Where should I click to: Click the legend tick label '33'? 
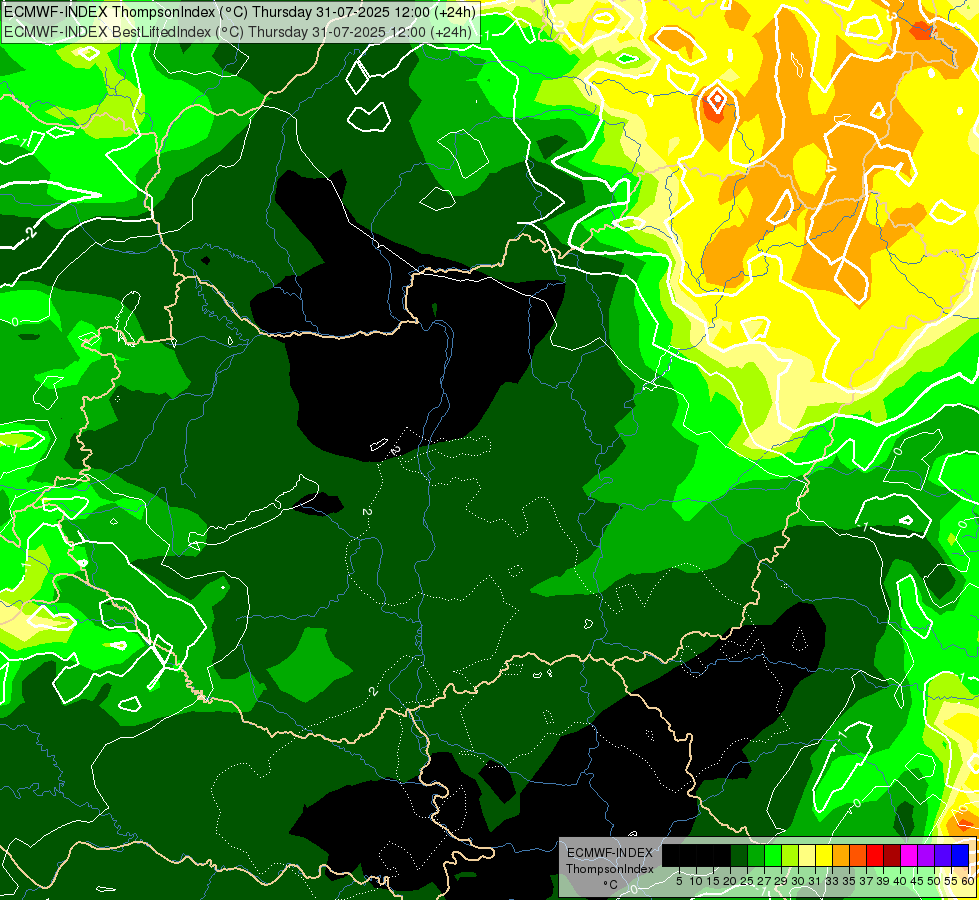tap(832, 881)
